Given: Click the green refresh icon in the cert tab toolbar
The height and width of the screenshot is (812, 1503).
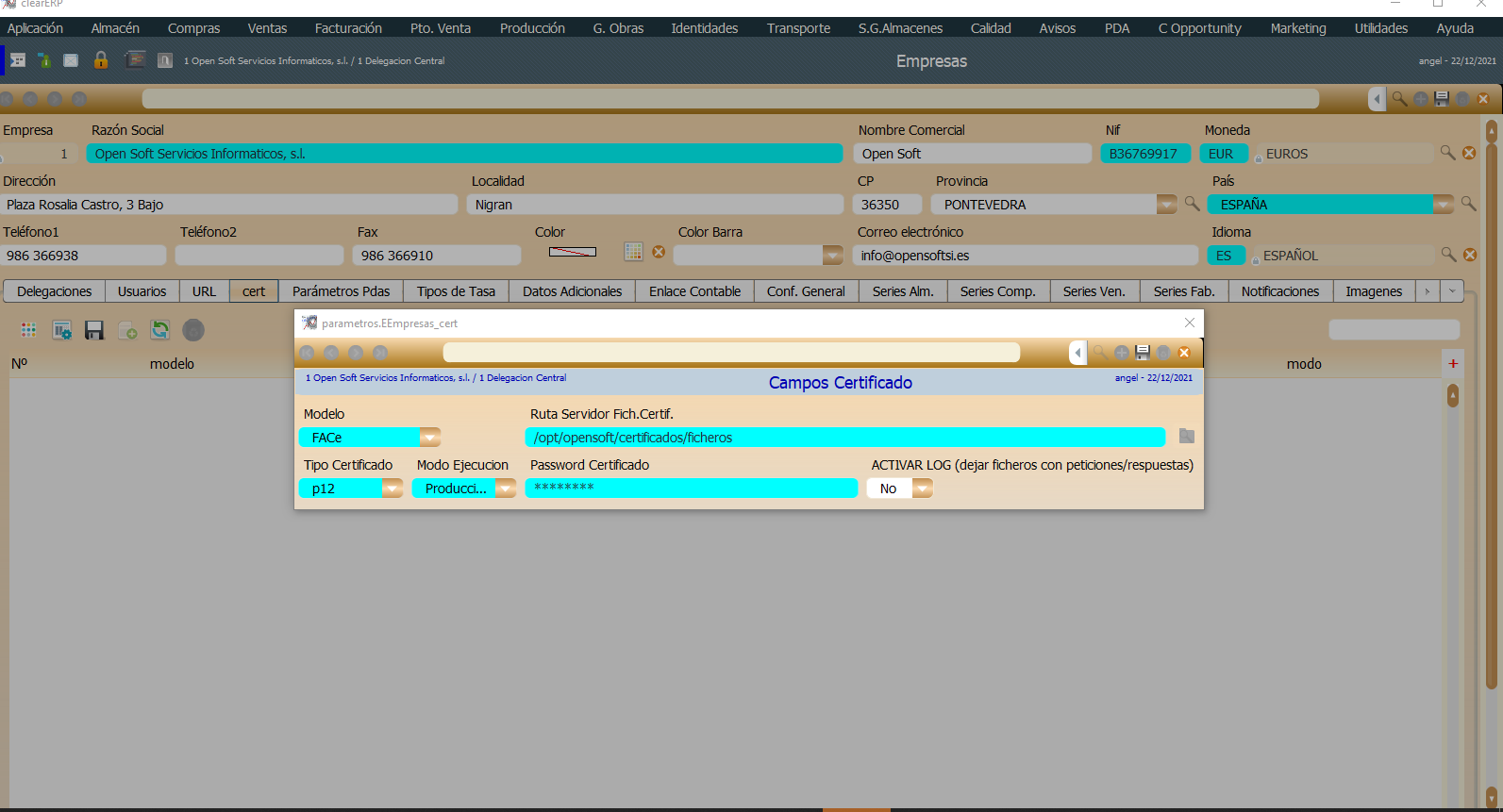Looking at the screenshot, I should [160, 330].
